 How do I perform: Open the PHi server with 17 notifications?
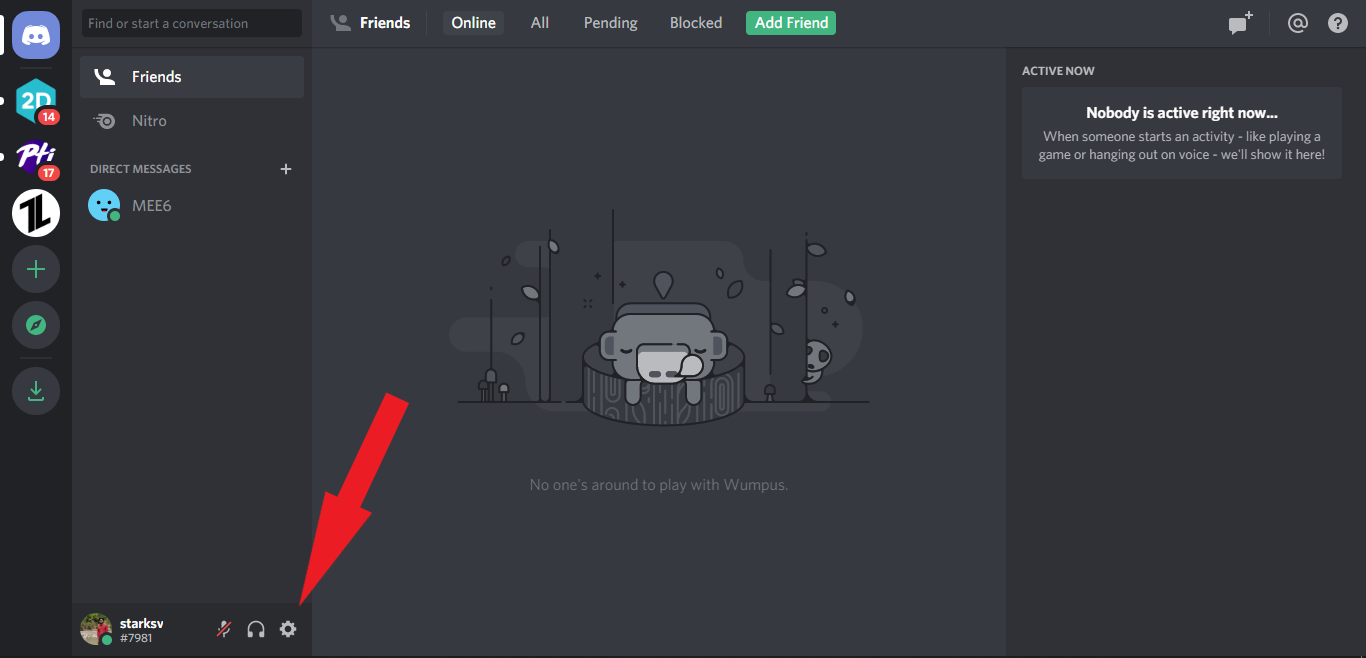(36, 157)
